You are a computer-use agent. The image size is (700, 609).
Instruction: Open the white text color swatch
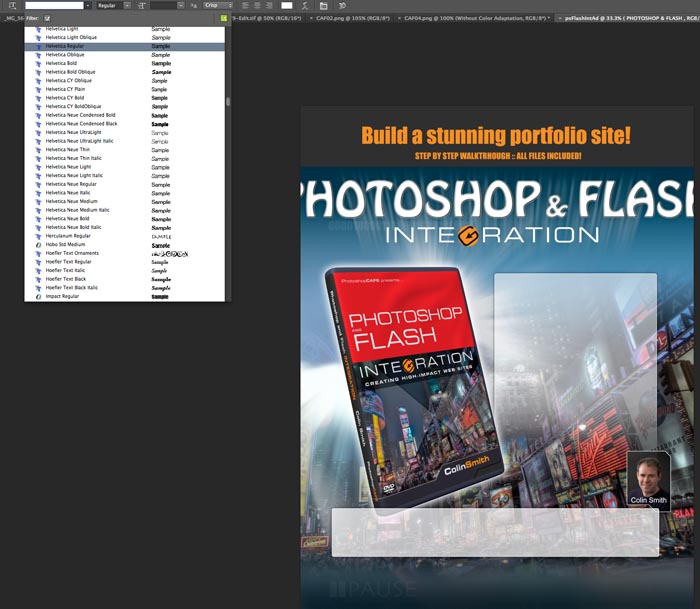click(x=287, y=5)
